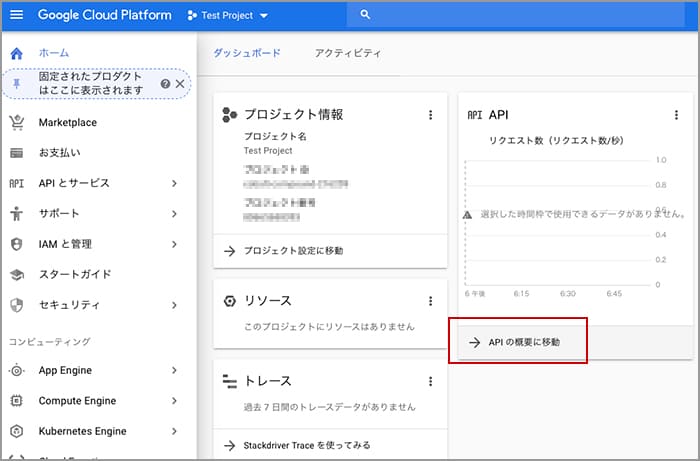Click the Marketplace shopping cart icon

pos(17,123)
